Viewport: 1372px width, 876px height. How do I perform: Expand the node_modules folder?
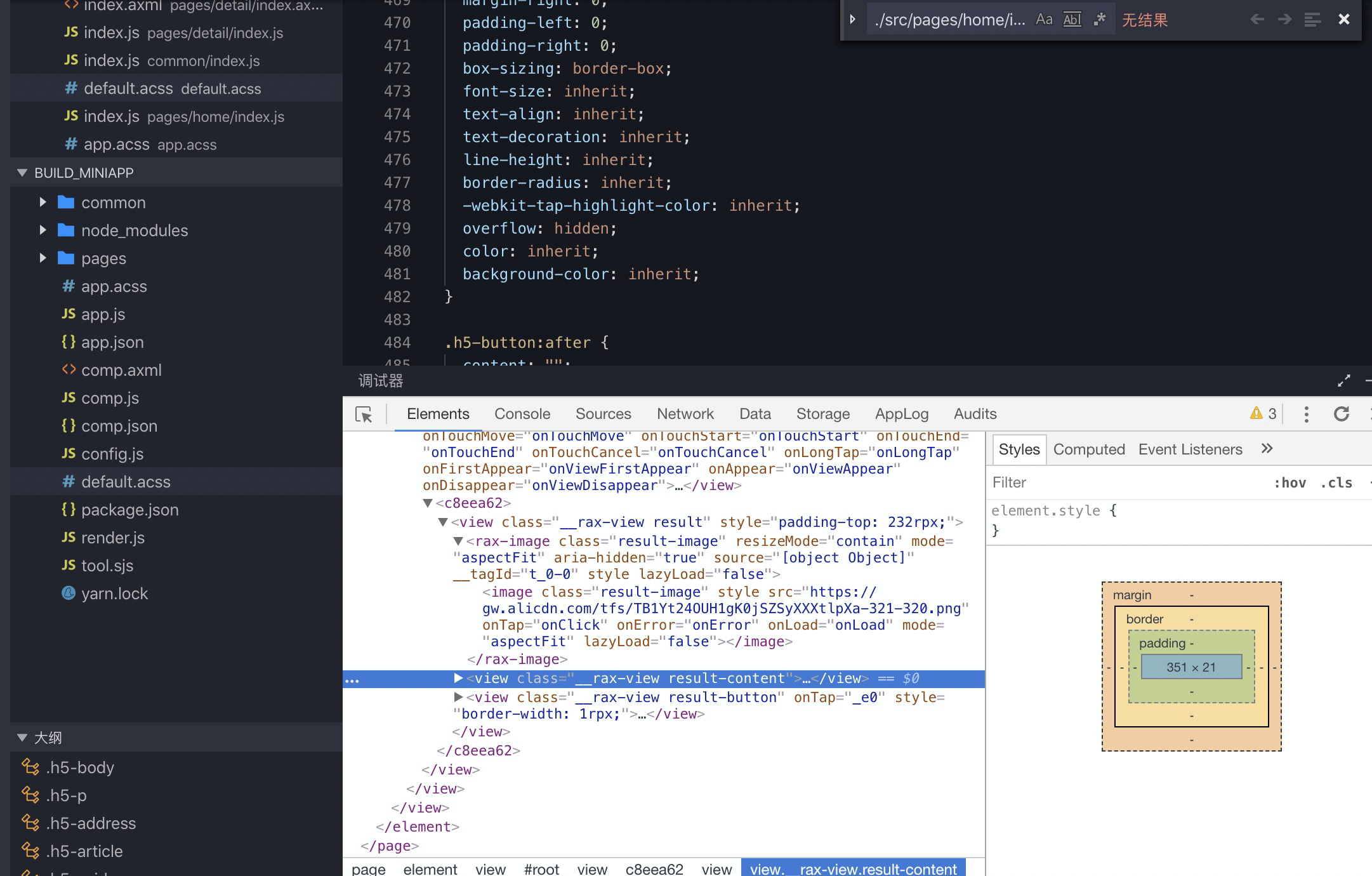(43, 230)
